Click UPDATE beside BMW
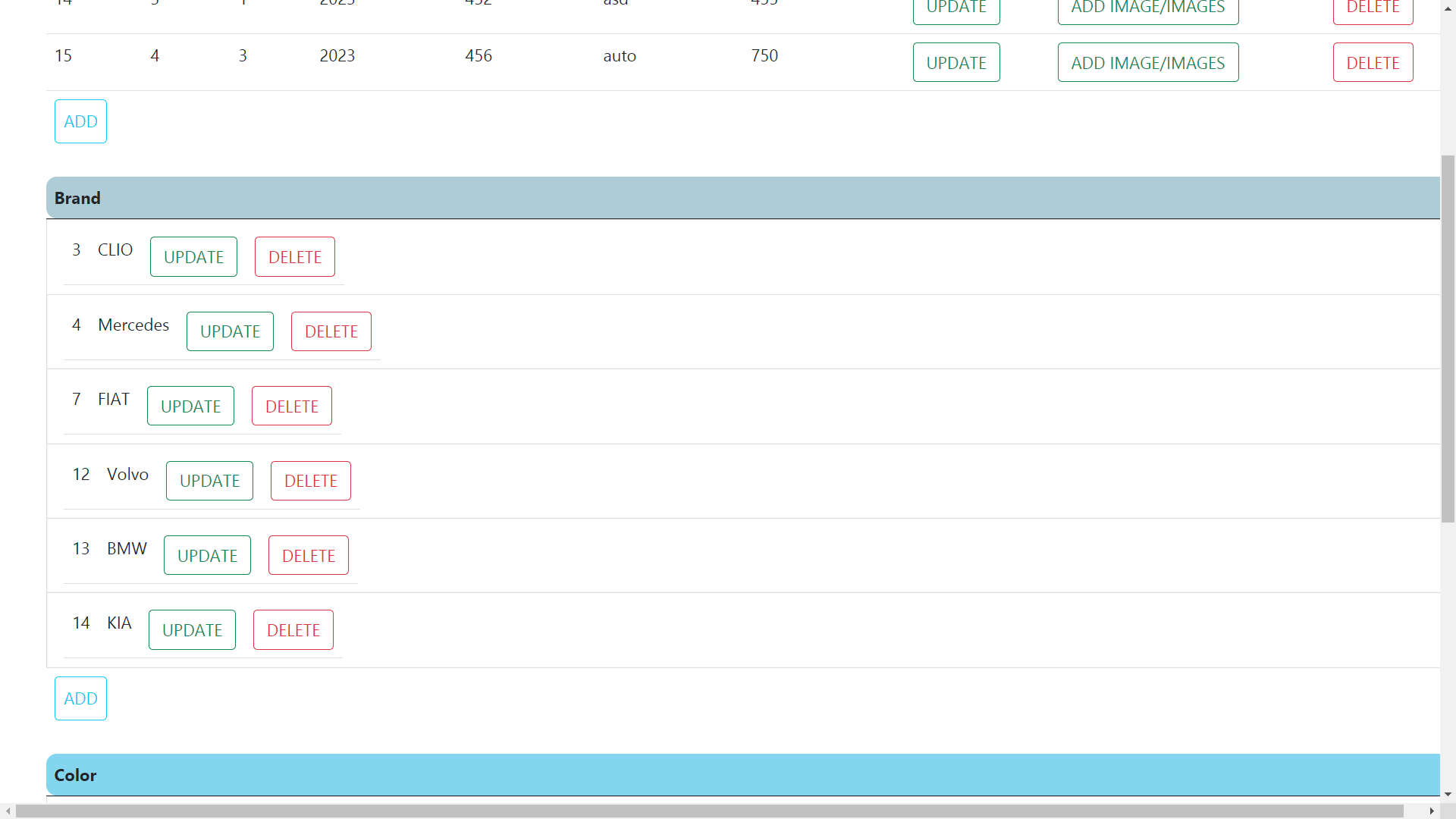 (x=207, y=556)
